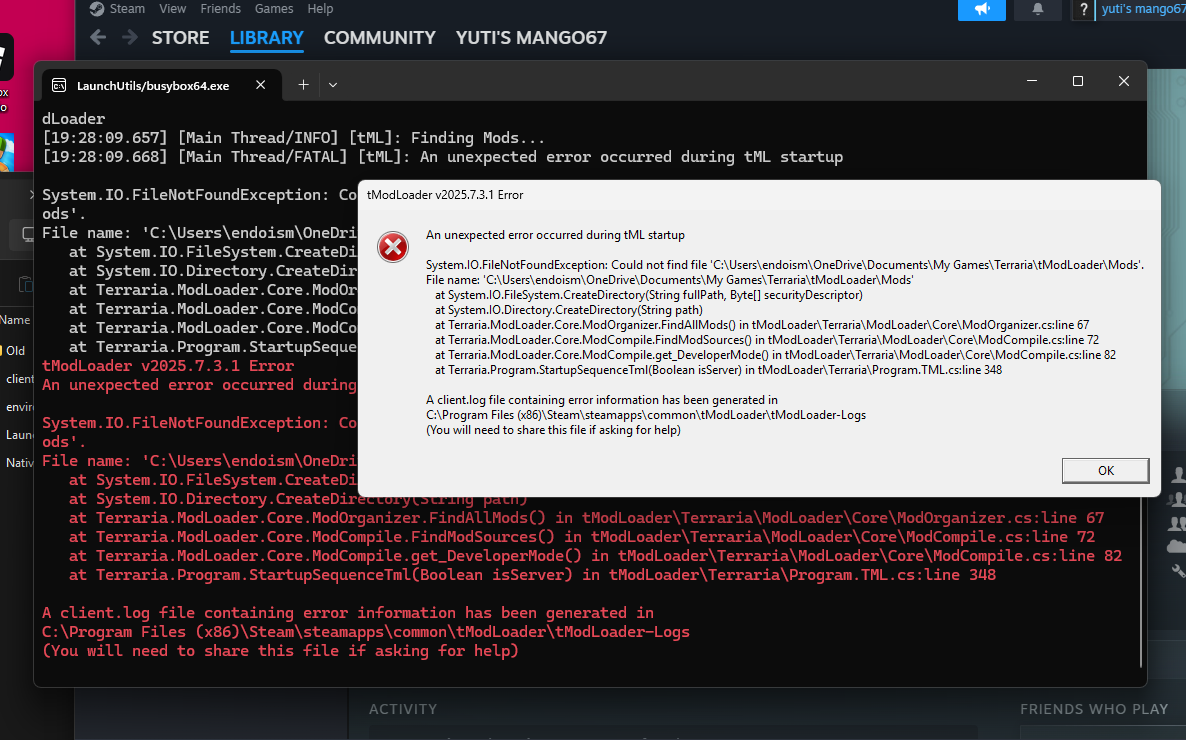Close the busybox64.exe terminal tab
1186x740 pixels.
click(260, 85)
